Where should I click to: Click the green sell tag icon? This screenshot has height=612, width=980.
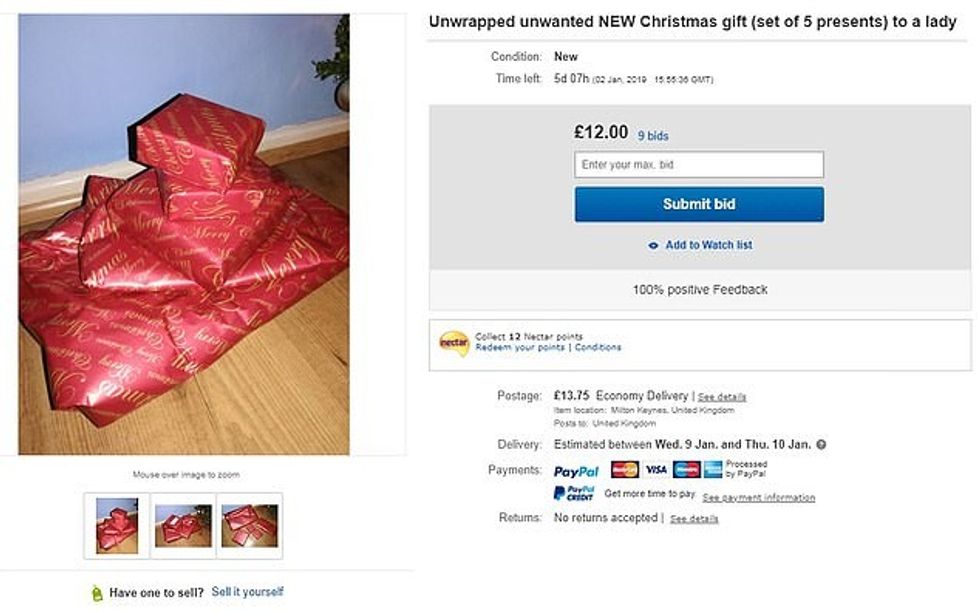tap(96, 593)
